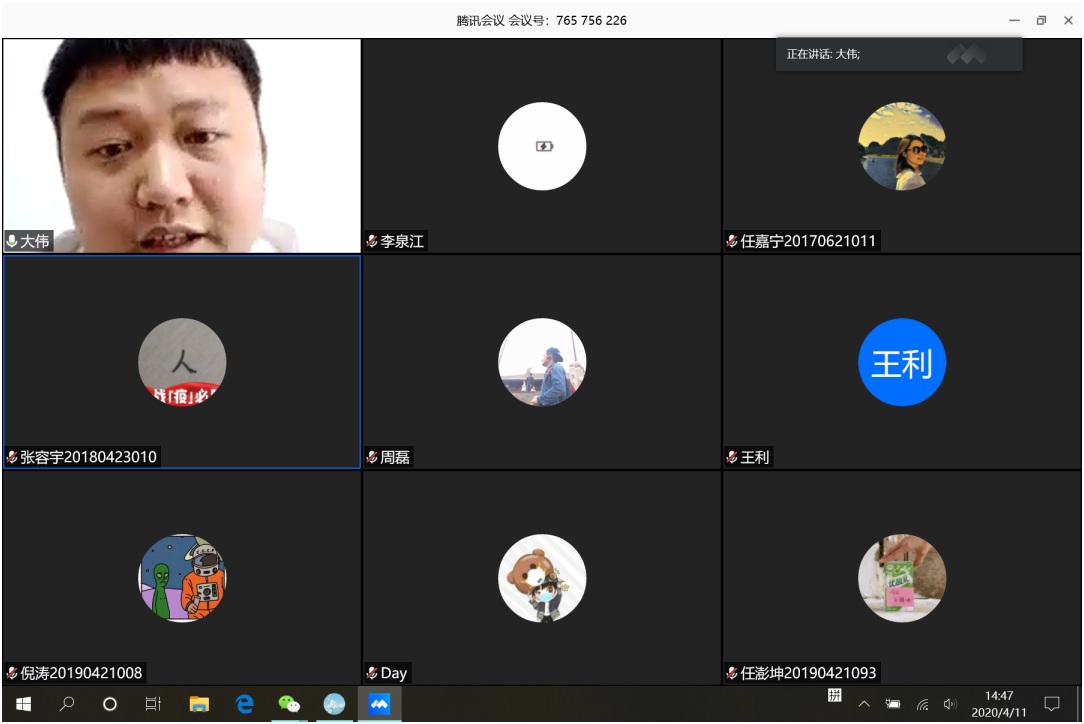Screen dimensions: 1084x724
Task: Open File Explorer from the taskbar
Action: click(199, 704)
